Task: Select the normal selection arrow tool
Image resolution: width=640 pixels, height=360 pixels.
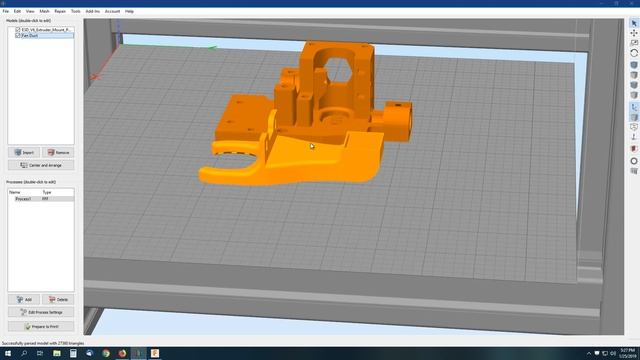Action: pyautogui.click(x=634, y=23)
